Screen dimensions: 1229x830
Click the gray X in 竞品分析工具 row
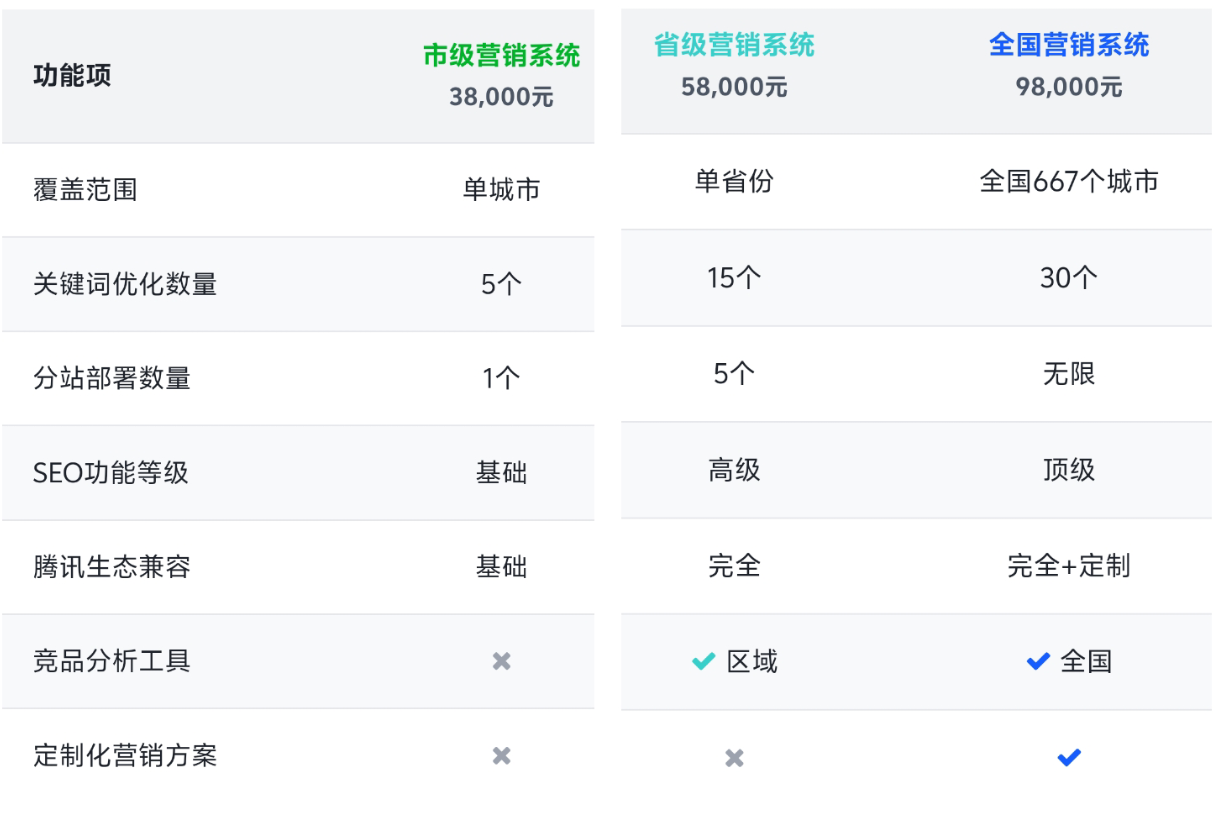[x=502, y=661]
